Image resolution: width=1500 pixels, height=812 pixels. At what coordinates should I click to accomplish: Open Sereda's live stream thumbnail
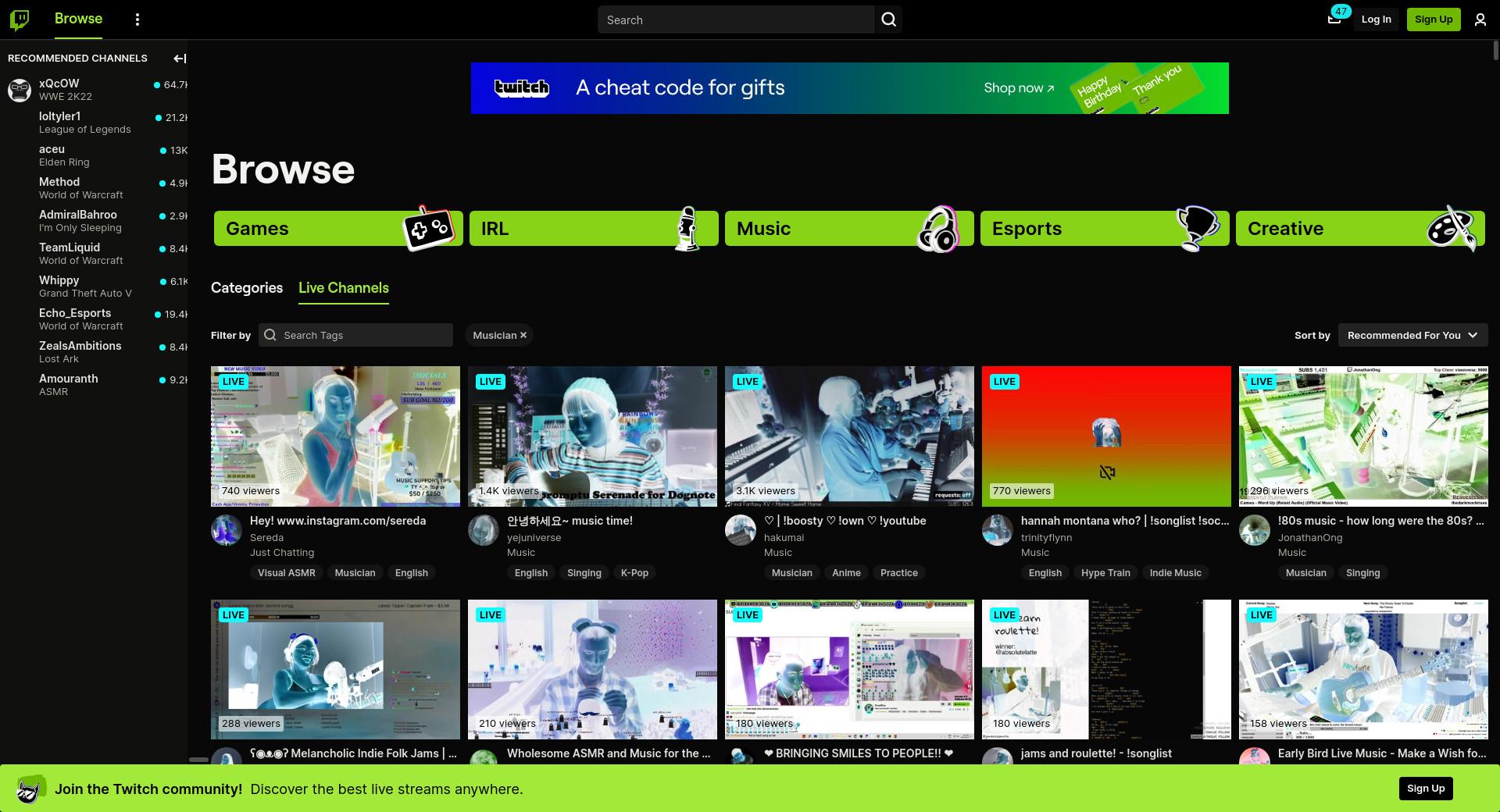[335, 436]
